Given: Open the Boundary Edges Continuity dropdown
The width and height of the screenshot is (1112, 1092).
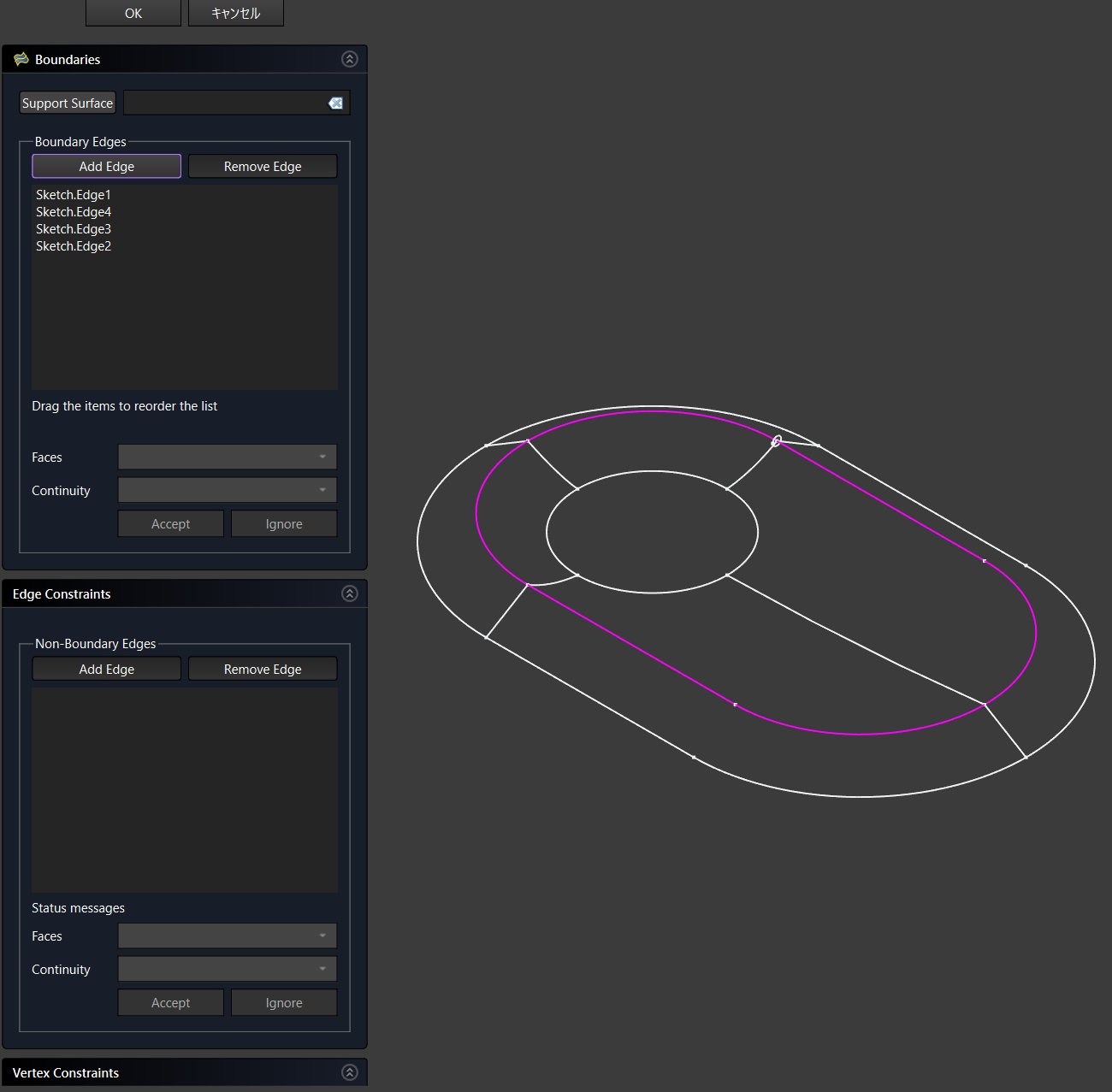Looking at the screenshot, I should coord(227,490).
